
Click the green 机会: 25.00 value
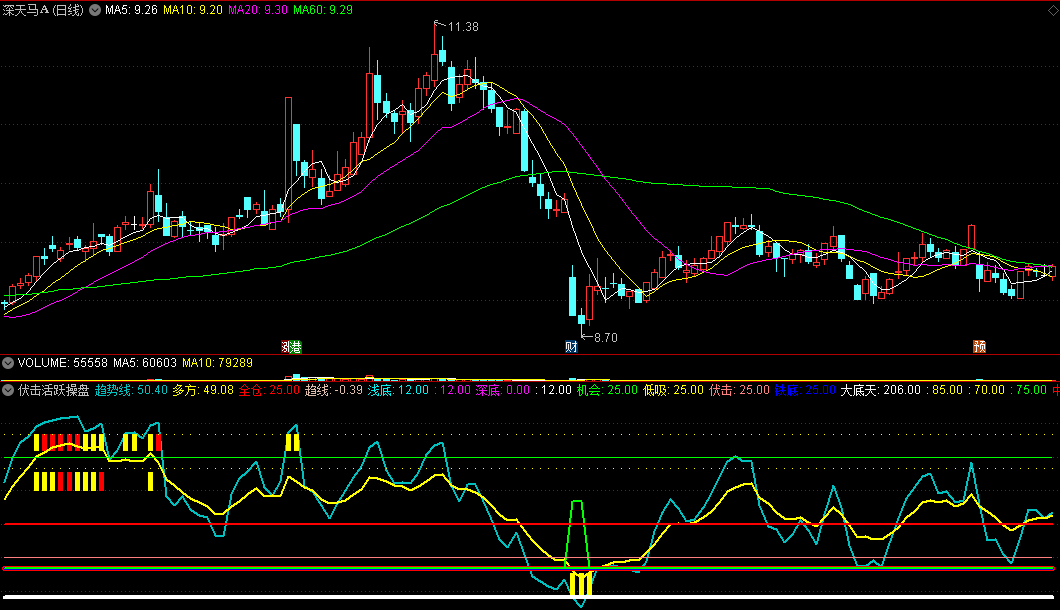[607, 390]
